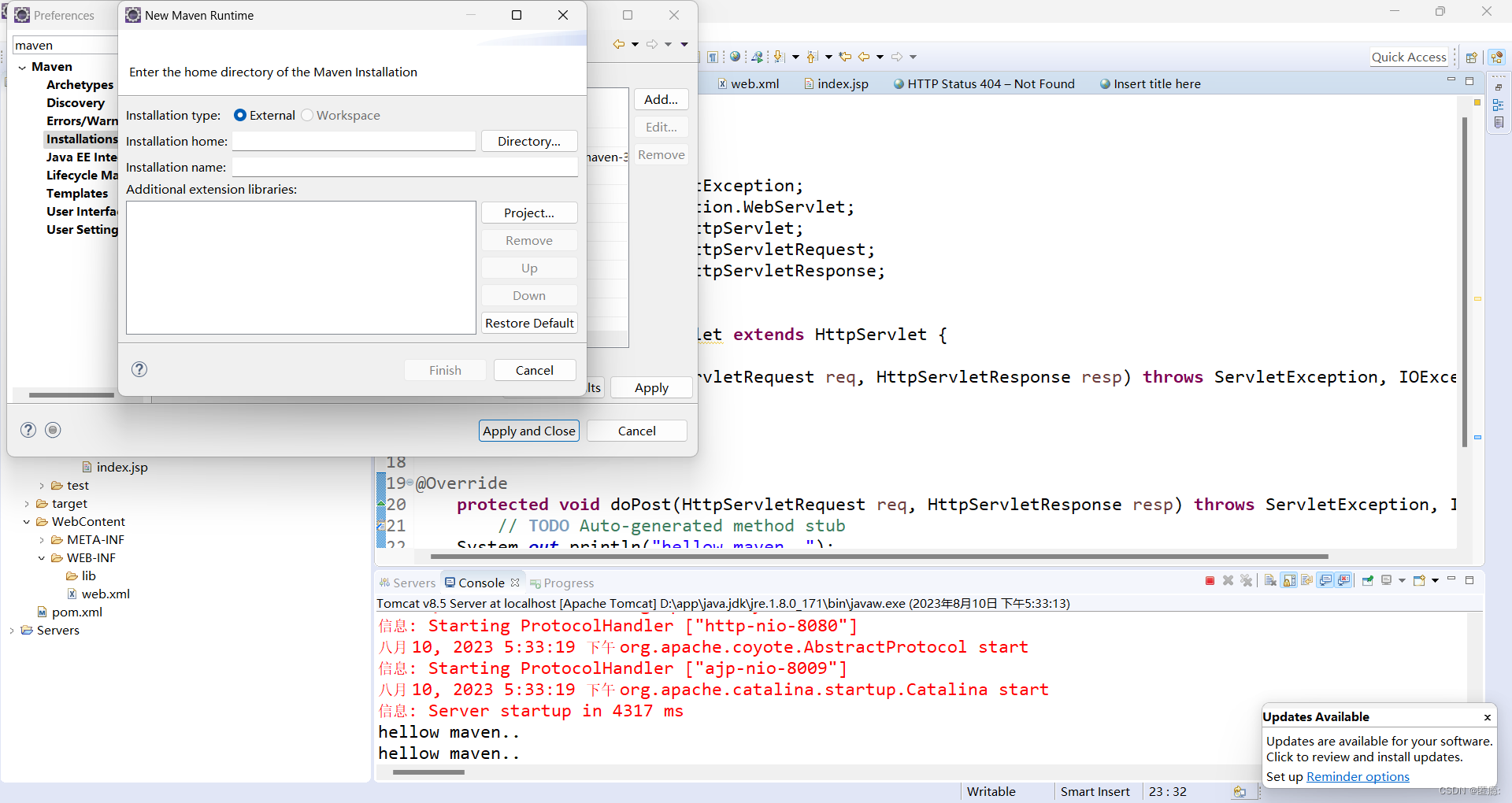Image resolution: width=1512 pixels, height=803 pixels.
Task: Click the Installation name input field
Action: click(405, 167)
